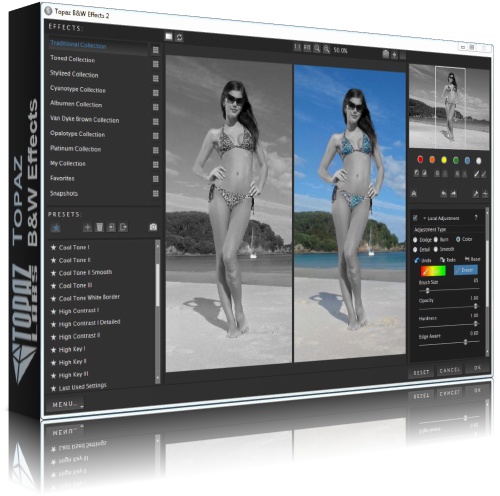Screen dimensions: 500x496
Task: Open grid view for Traditional Collection
Action: tap(155, 50)
